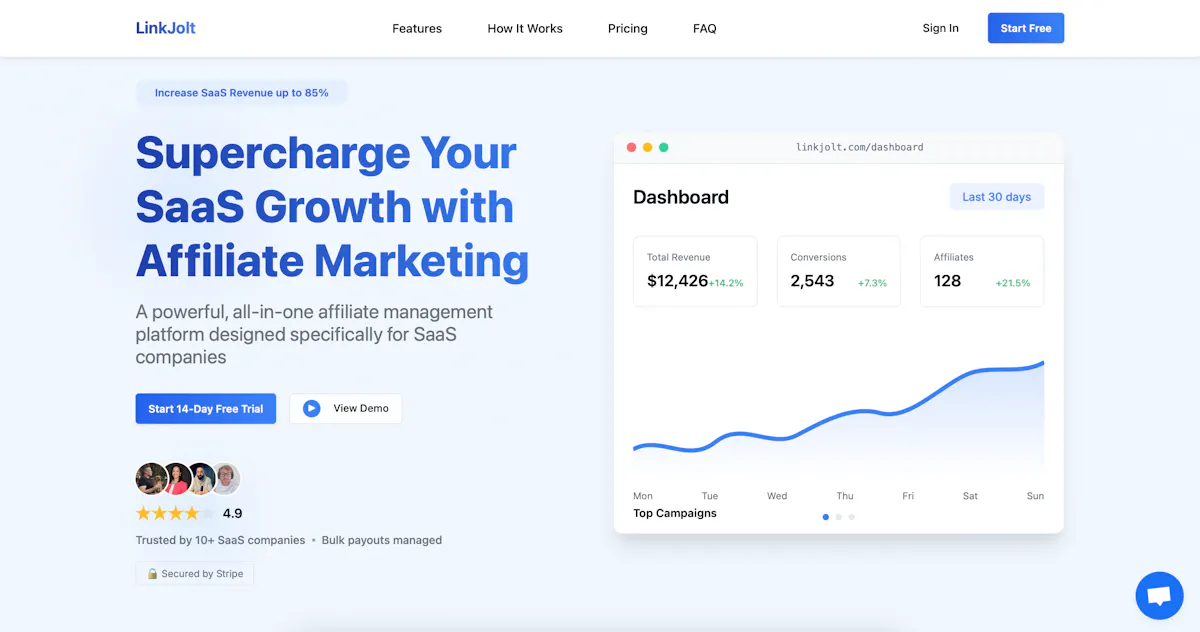Click the Mon label on chart axis
1200x632 pixels.
(643, 496)
